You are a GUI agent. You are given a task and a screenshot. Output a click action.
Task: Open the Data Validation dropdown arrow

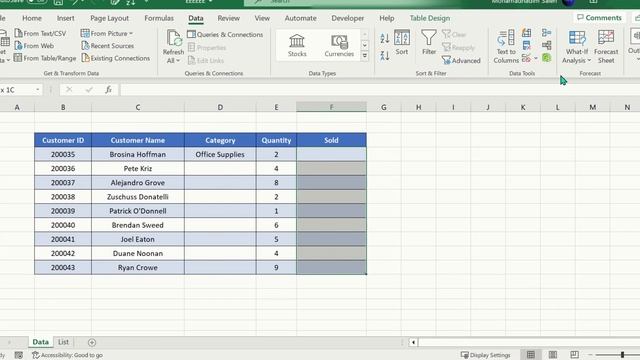click(x=536, y=58)
